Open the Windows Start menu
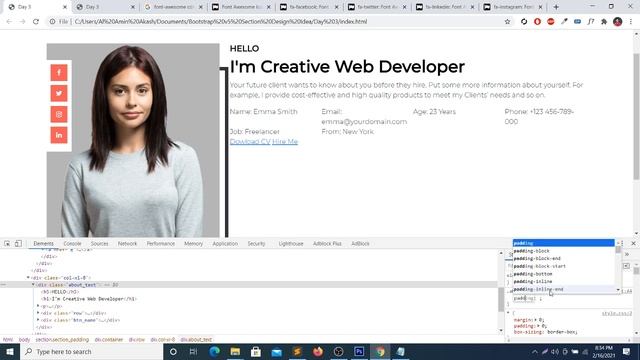The width and height of the screenshot is (640, 360). click(10, 352)
